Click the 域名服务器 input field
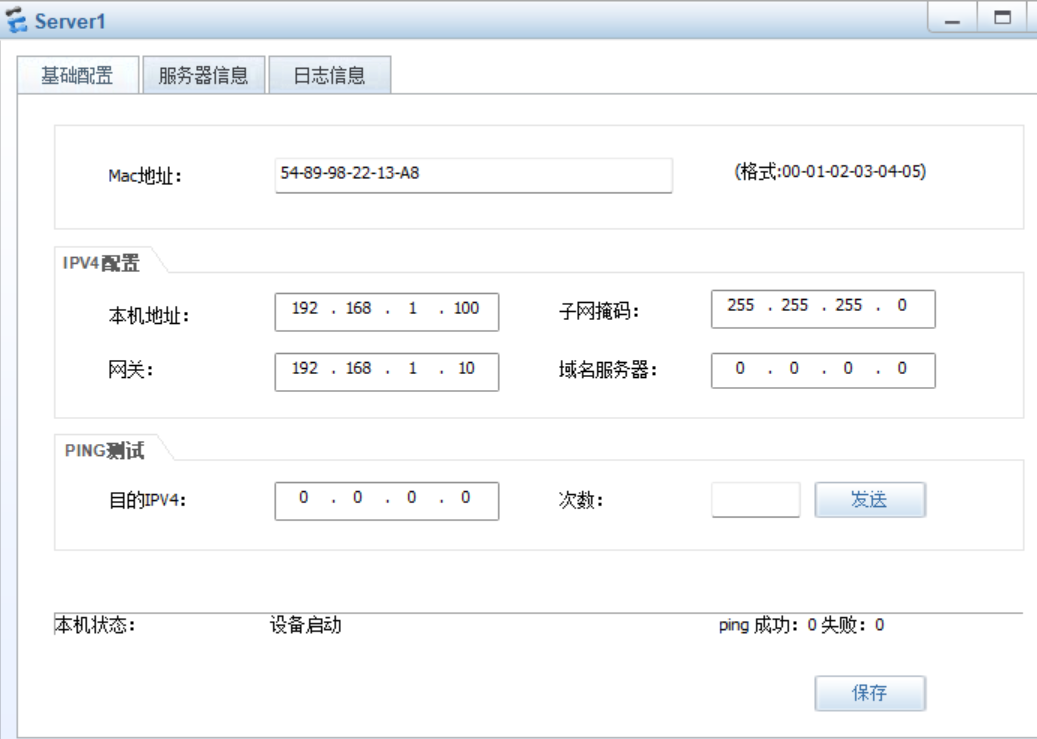 click(823, 370)
